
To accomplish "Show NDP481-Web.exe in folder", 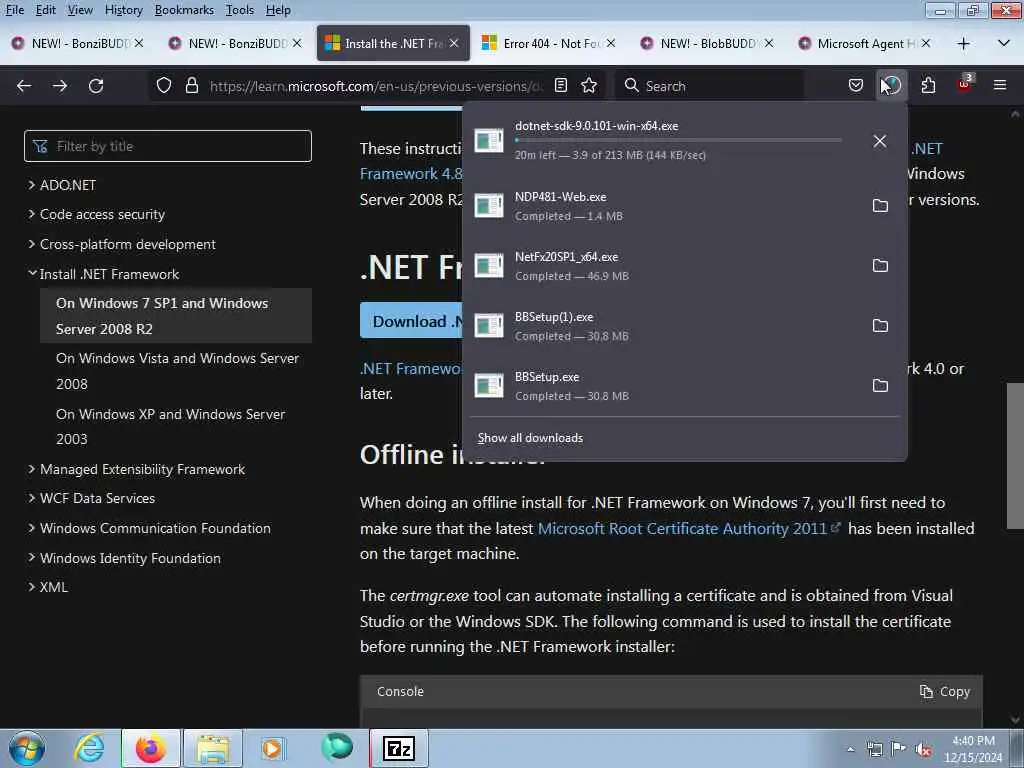I will point(880,206).
